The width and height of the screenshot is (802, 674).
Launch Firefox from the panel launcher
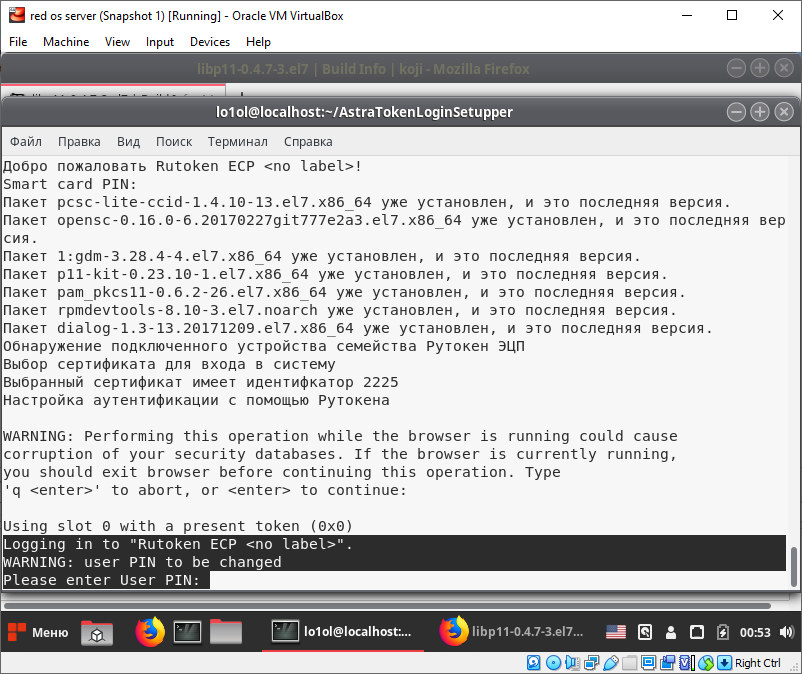click(x=150, y=632)
